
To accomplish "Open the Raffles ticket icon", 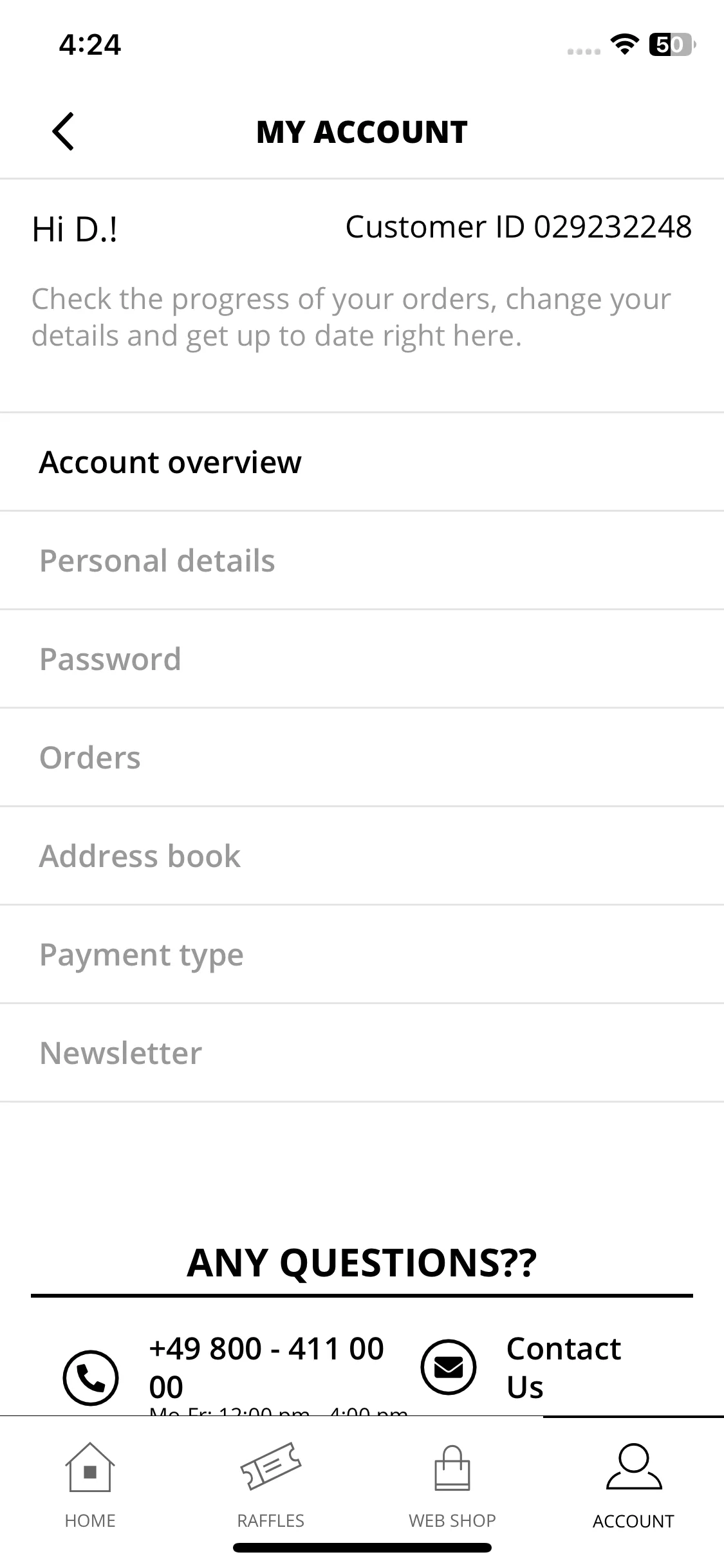I will pyautogui.click(x=271, y=1466).
